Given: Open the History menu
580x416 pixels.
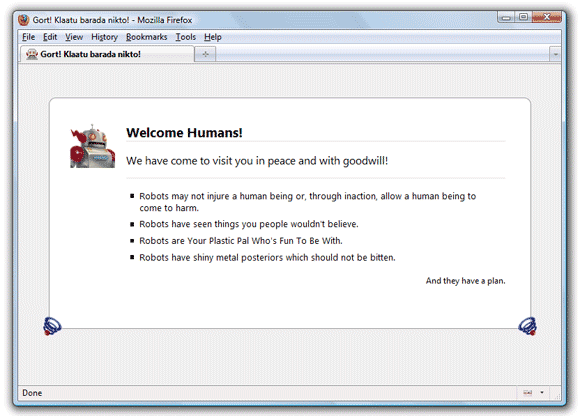Looking at the screenshot, I should pyautogui.click(x=104, y=37).
